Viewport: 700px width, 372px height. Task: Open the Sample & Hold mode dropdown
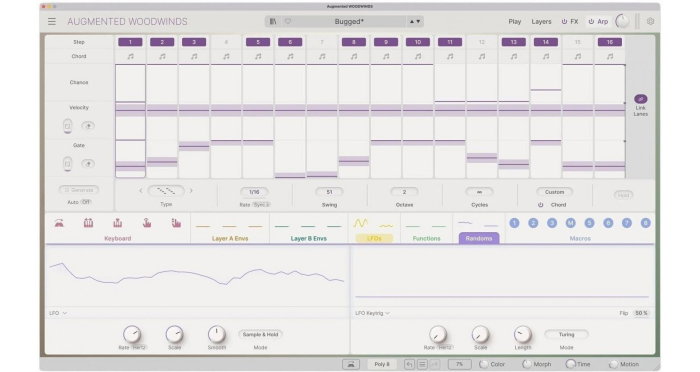pyautogui.click(x=260, y=334)
